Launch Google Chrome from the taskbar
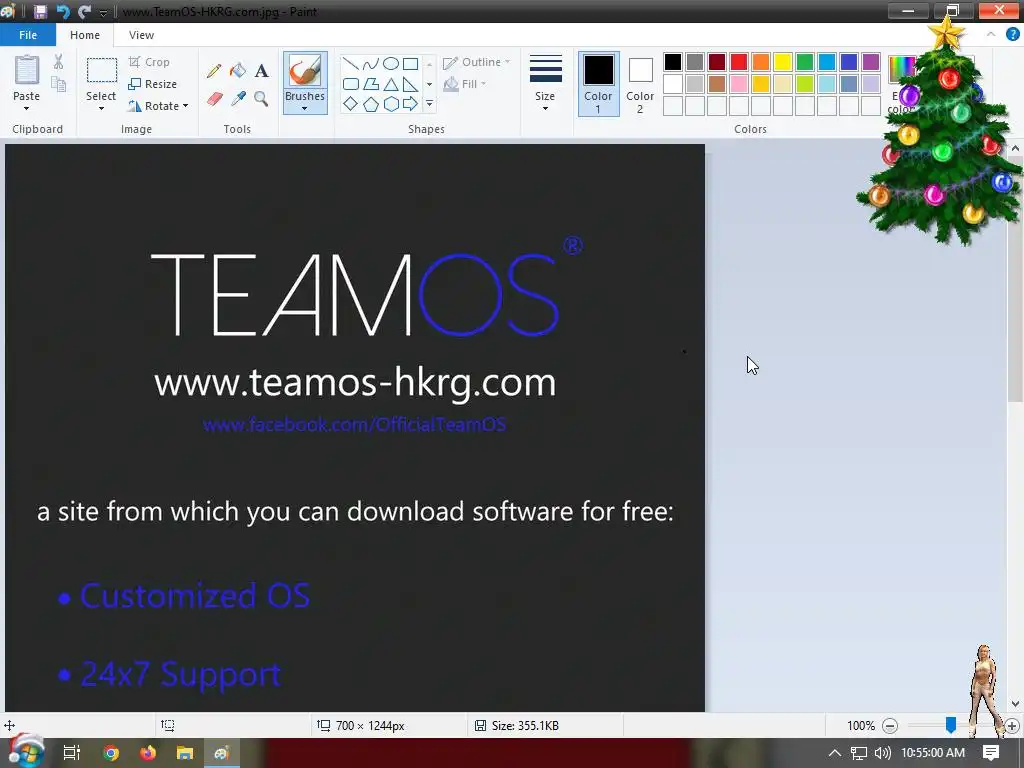Image resolution: width=1024 pixels, height=768 pixels. tap(111, 753)
